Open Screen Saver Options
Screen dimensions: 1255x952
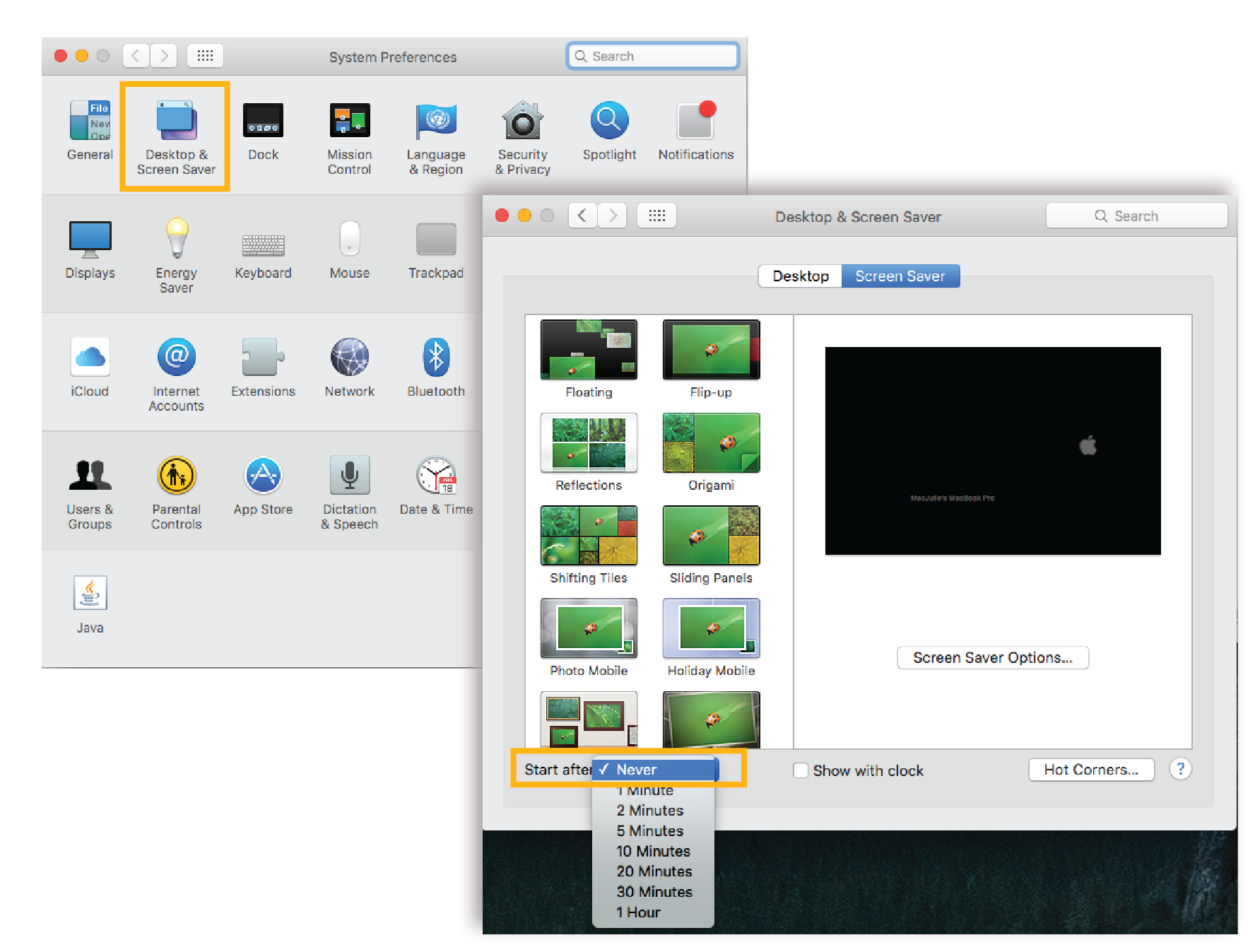tap(992, 657)
